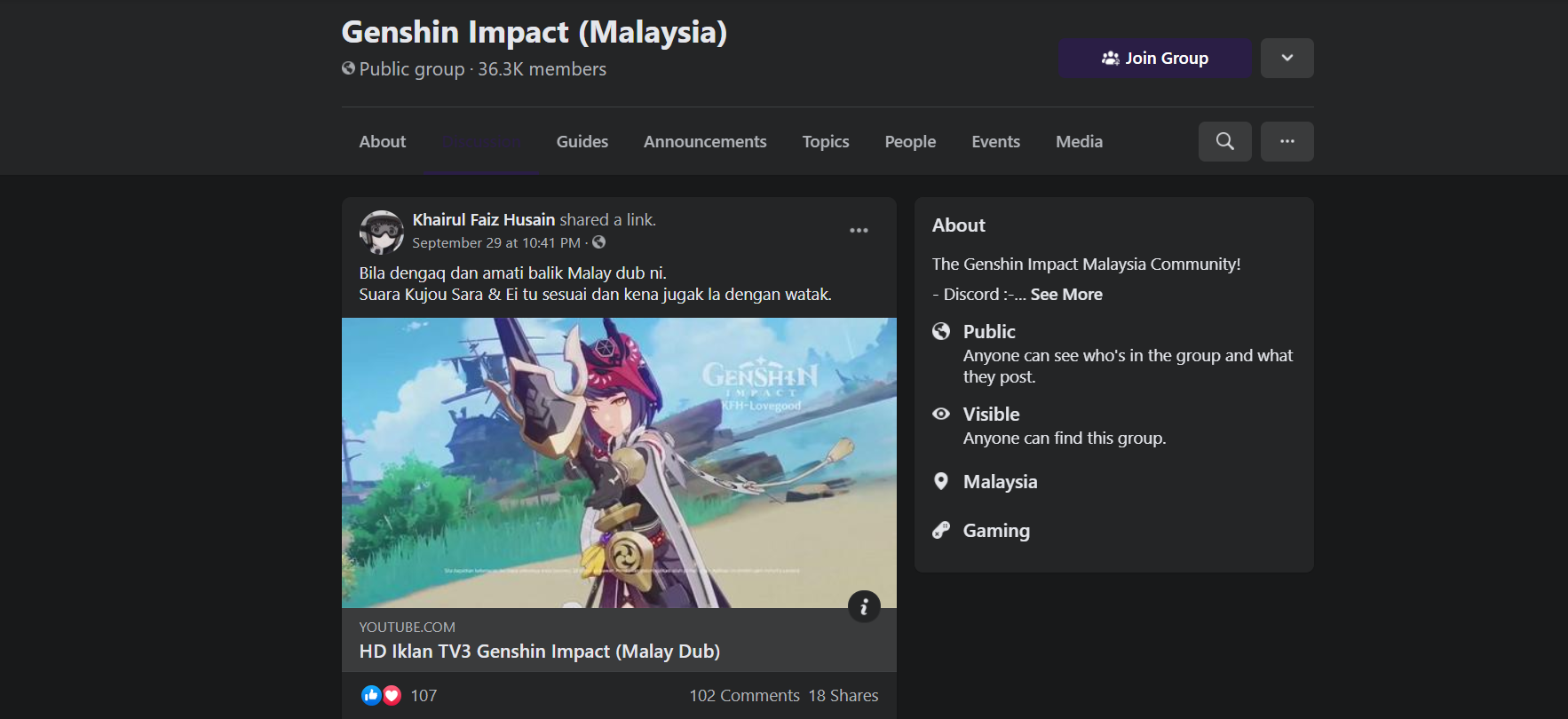
Task: View the 107 reactions count
Action: [x=424, y=696]
